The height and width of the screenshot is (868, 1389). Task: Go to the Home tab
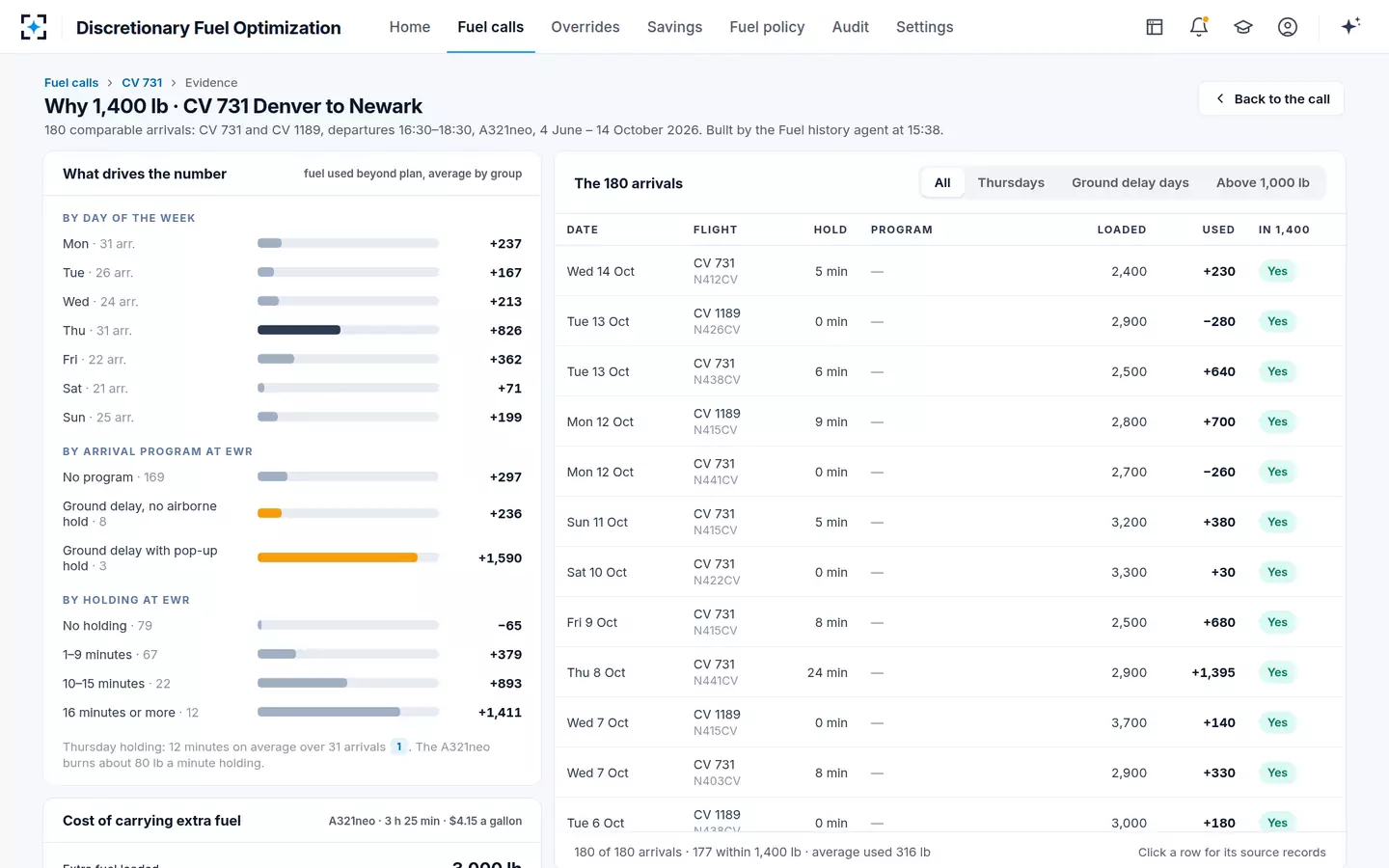tap(410, 27)
